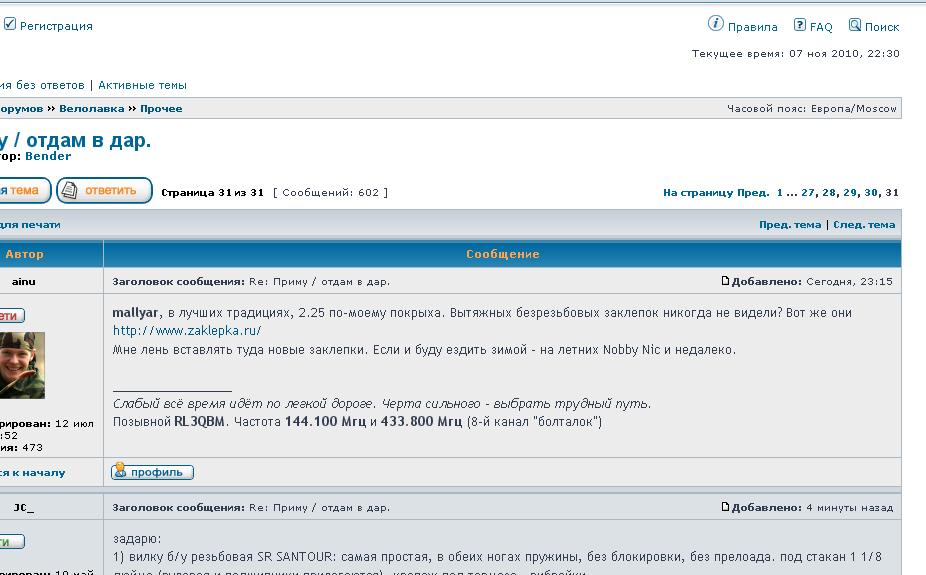Click the topic title ending отдам в дар
This screenshot has width=926, height=575.
click(75, 140)
